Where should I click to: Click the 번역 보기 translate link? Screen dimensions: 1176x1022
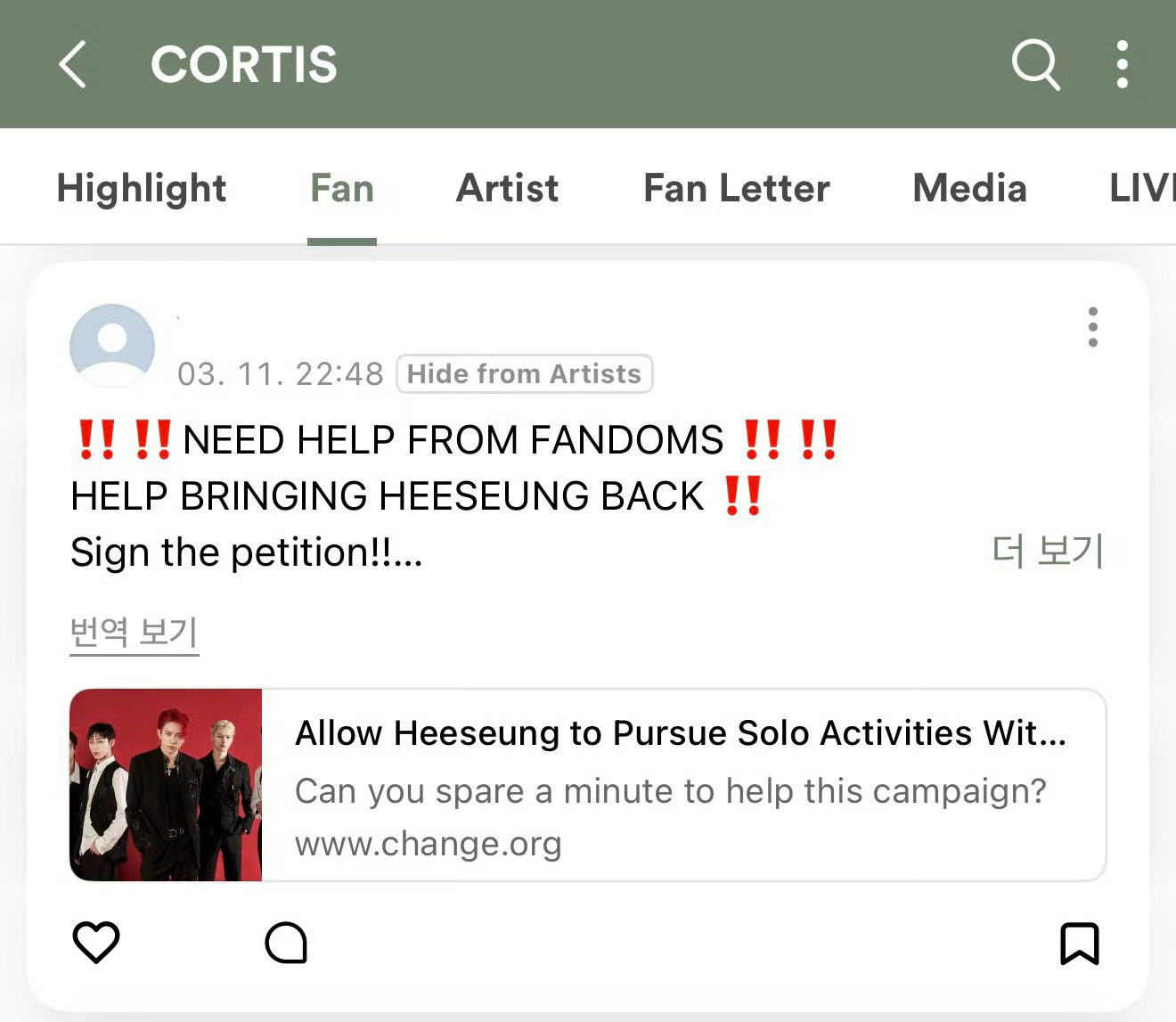tap(135, 632)
